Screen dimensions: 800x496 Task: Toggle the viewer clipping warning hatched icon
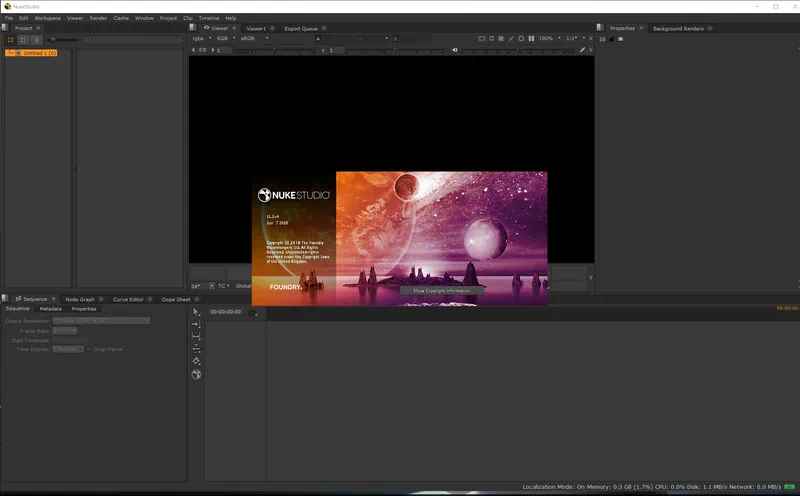click(501, 38)
